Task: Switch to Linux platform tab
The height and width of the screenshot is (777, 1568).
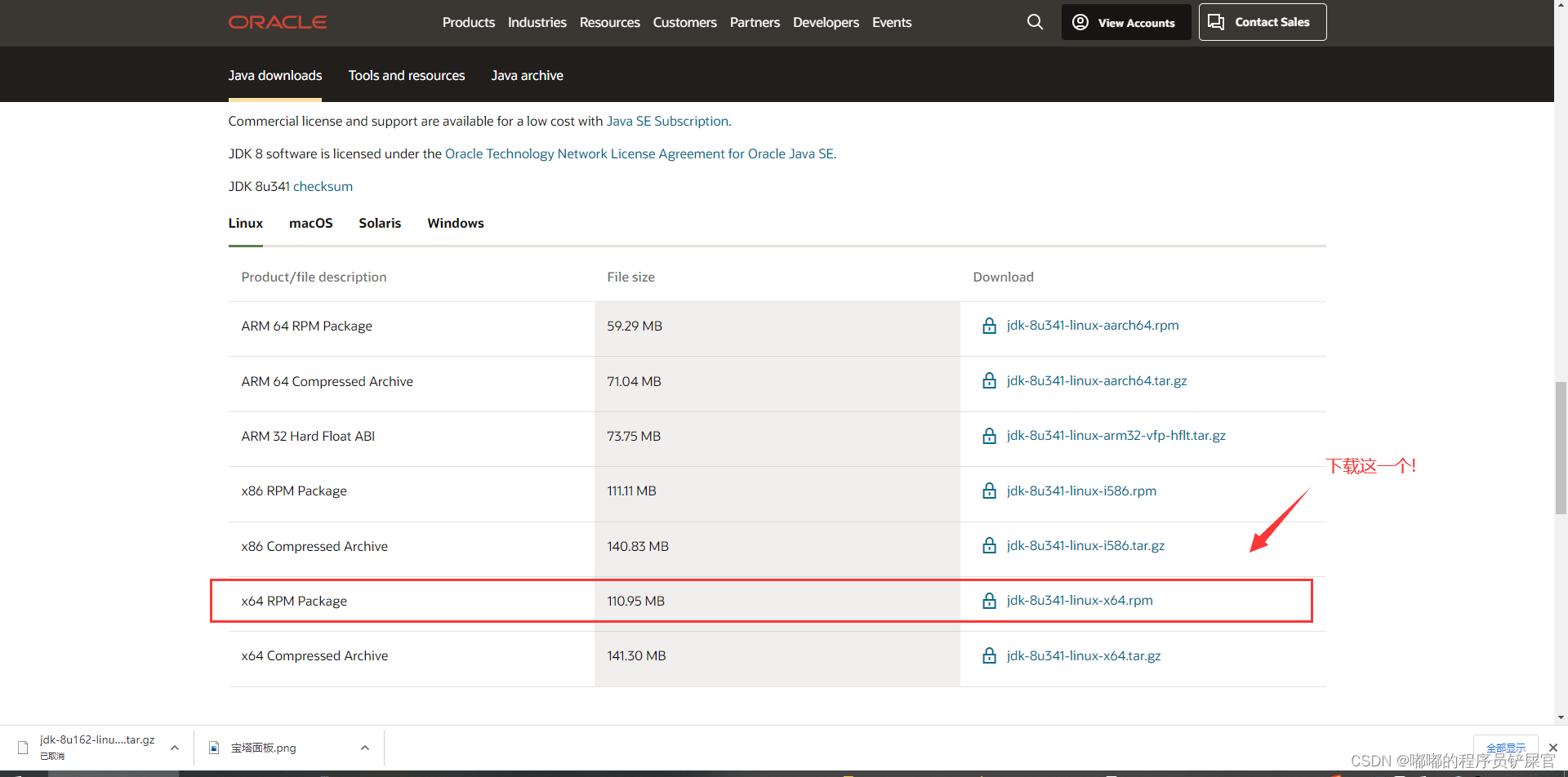Action: [246, 223]
